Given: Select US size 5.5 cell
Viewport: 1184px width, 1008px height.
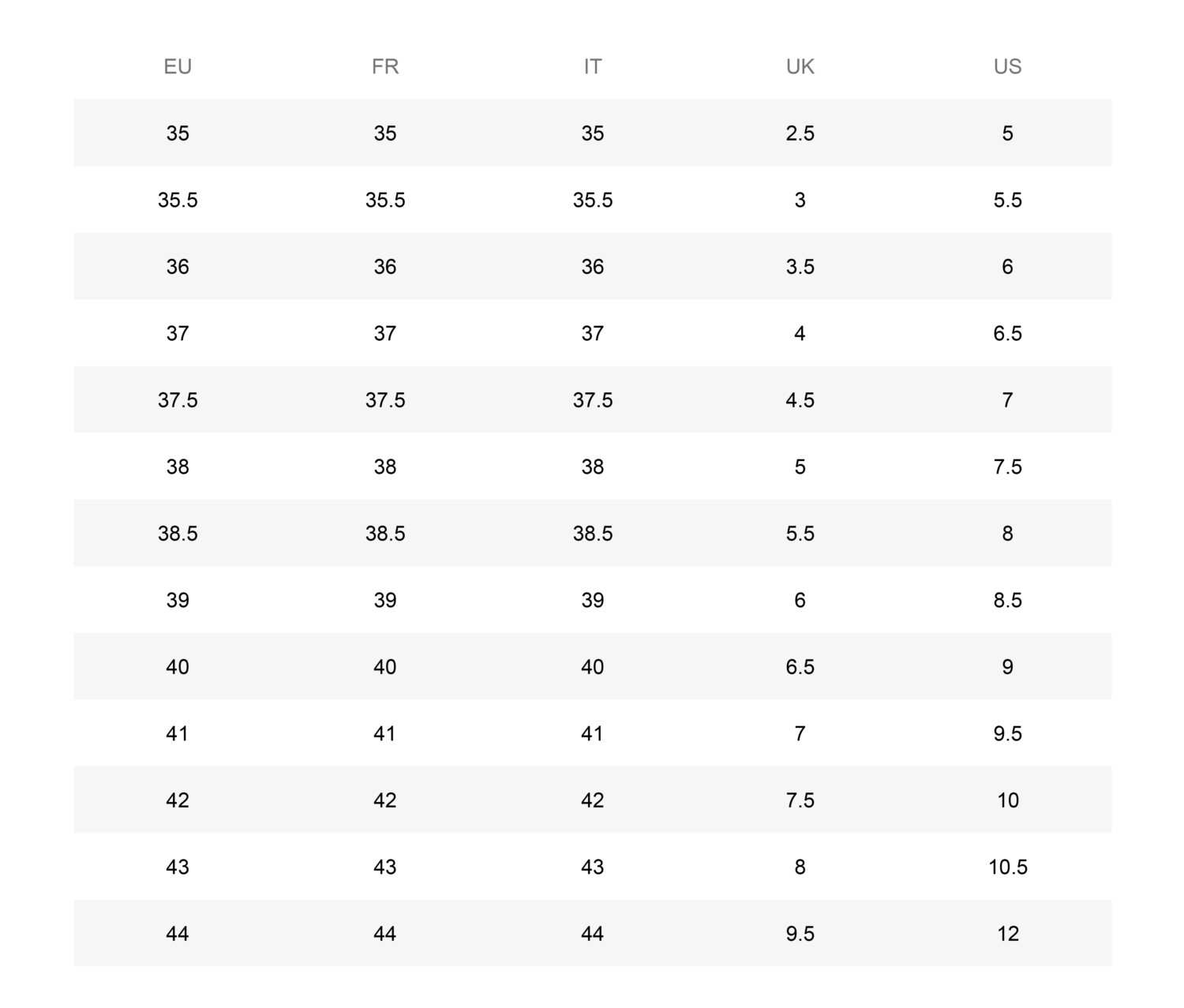Looking at the screenshot, I should [x=1007, y=200].
